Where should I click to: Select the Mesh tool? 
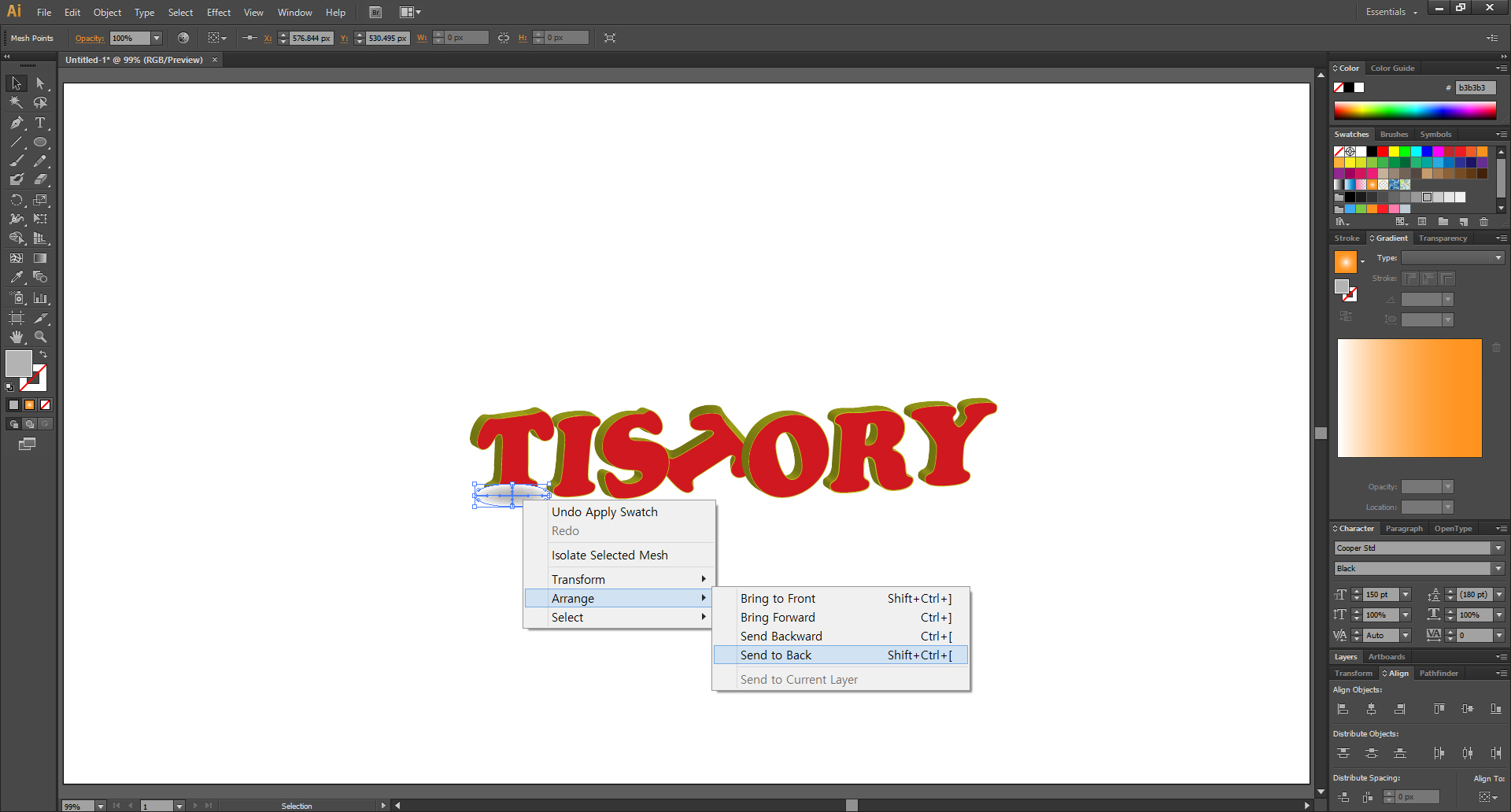[16, 258]
